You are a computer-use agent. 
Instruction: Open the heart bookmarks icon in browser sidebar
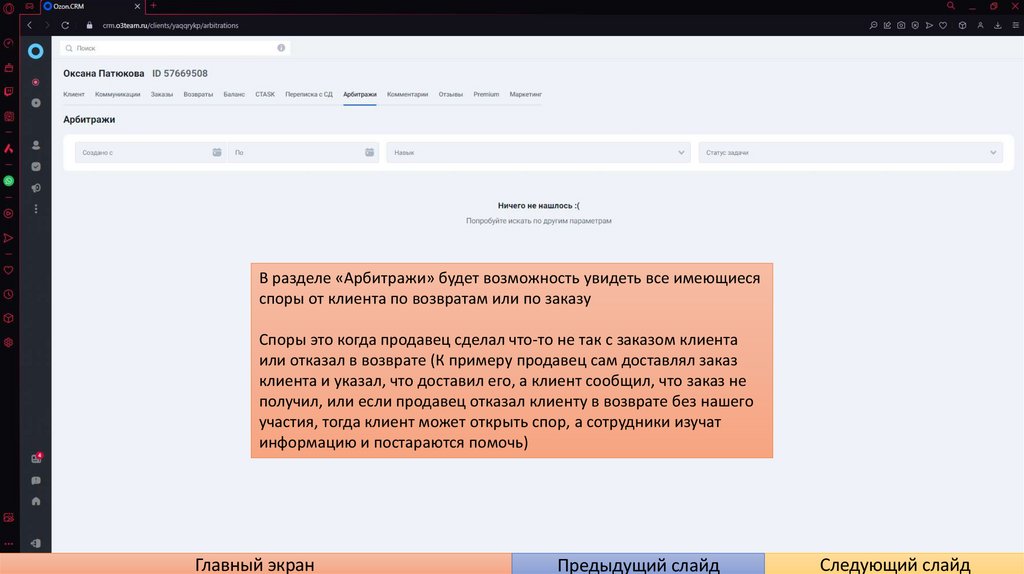click(x=8, y=270)
